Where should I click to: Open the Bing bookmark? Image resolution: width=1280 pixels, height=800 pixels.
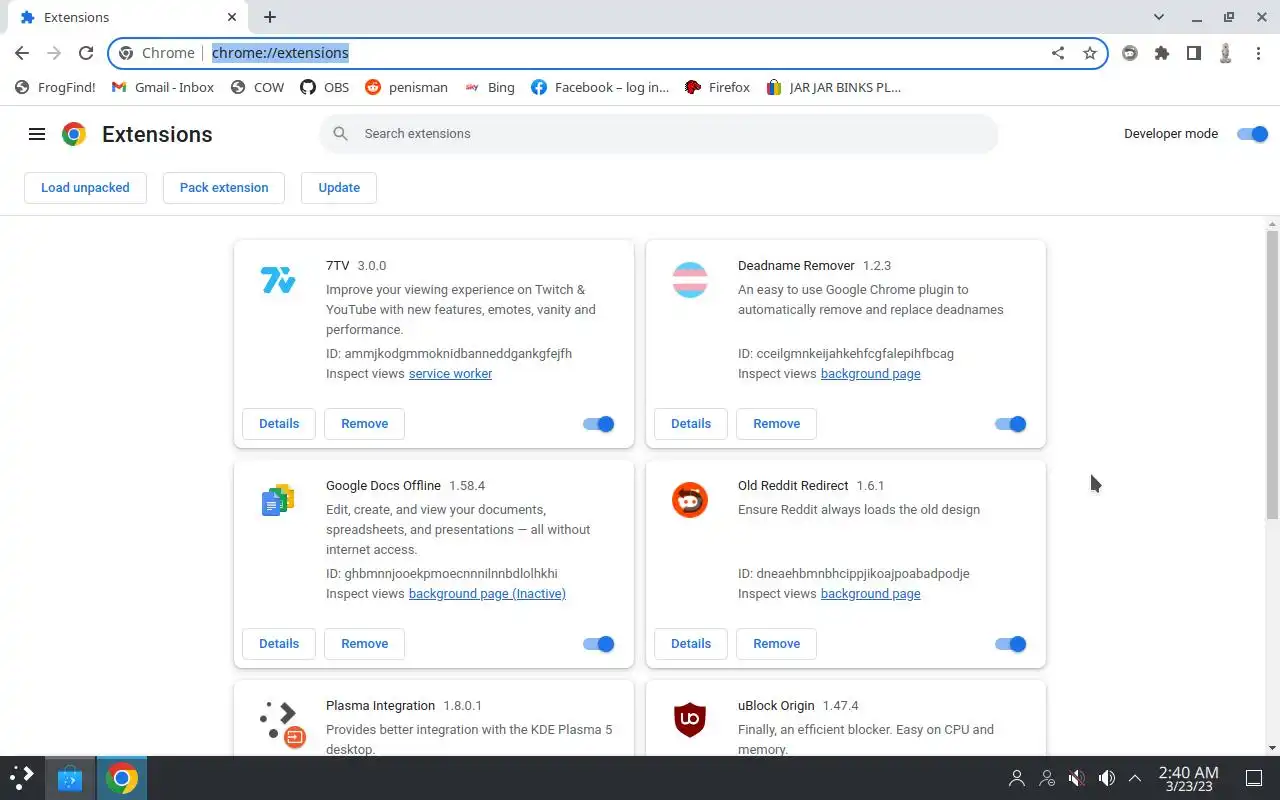490,87
